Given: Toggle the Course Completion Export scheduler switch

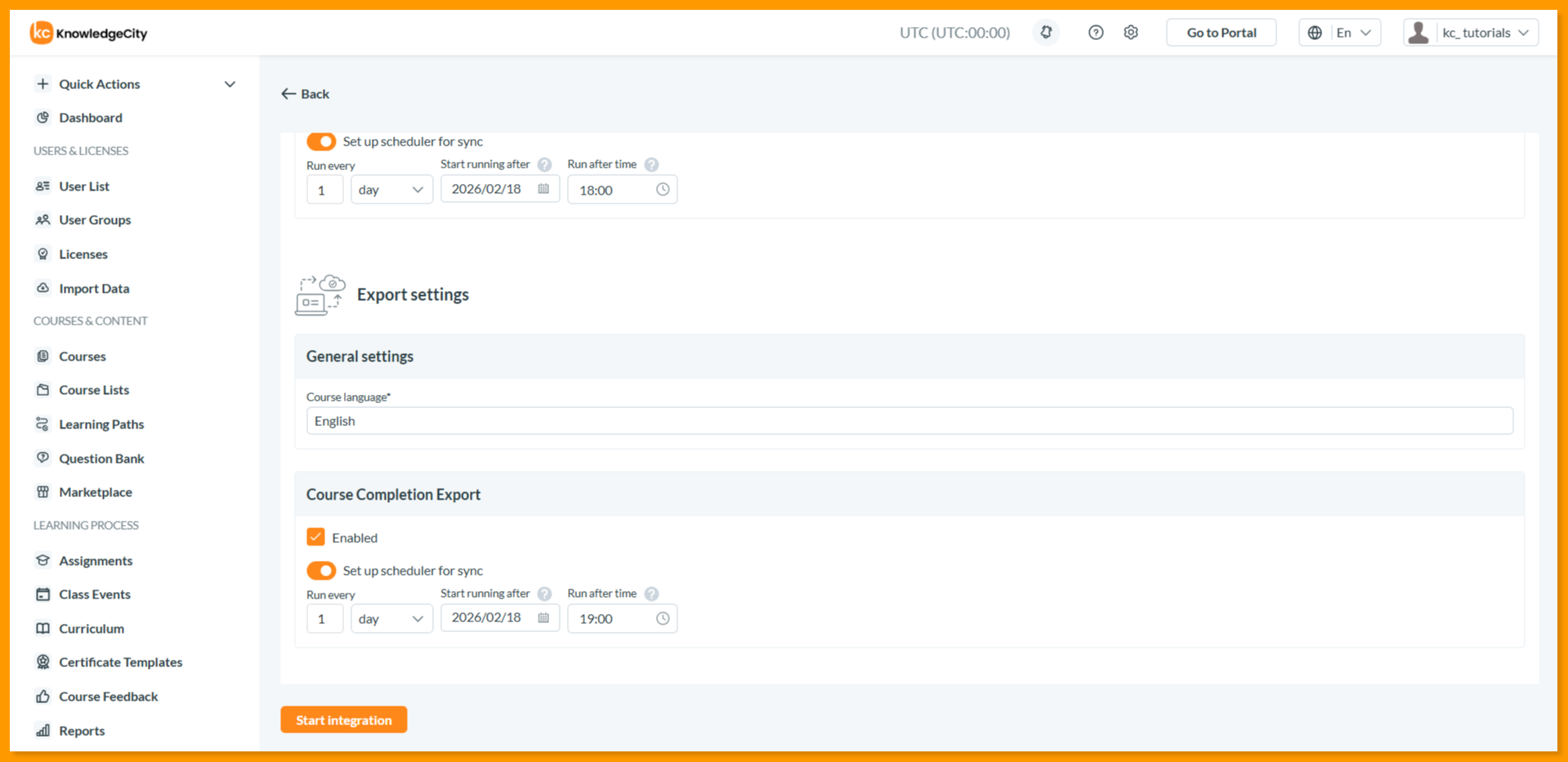Looking at the screenshot, I should point(321,571).
